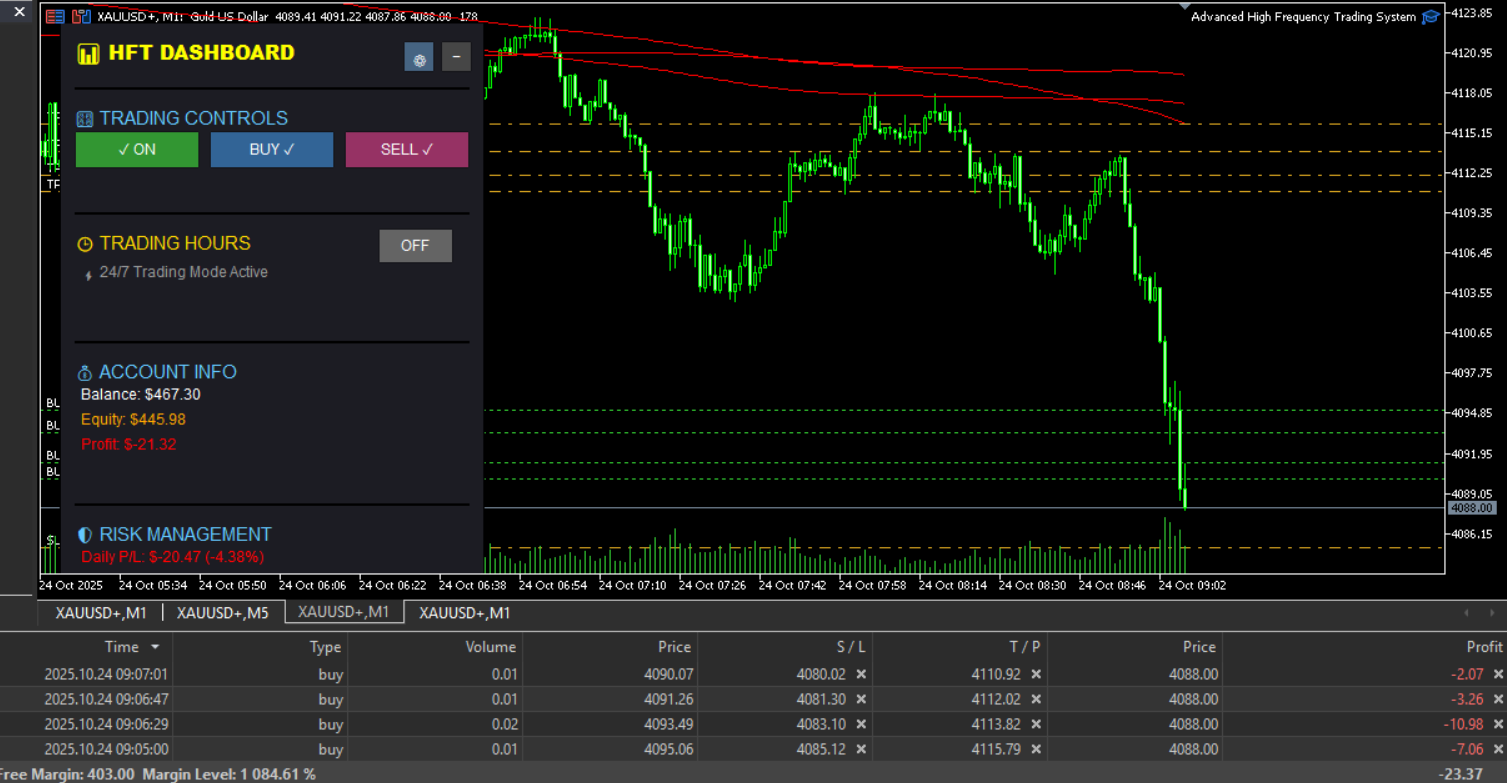Toggle the Trading Hours OFF switch
Image resolution: width=1507 pixels, height=783 pixels.
(x=415, y=246)
